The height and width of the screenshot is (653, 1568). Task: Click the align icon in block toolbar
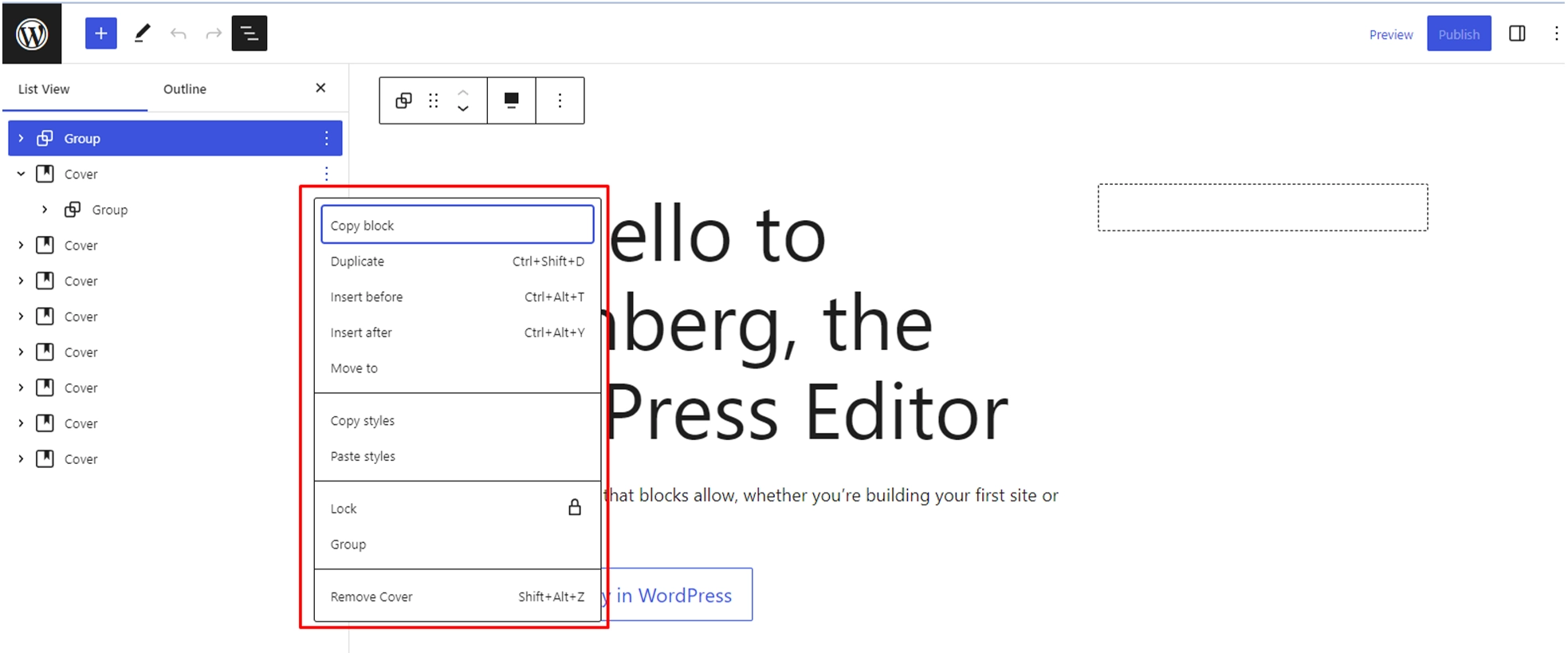[x=512, y=100]
